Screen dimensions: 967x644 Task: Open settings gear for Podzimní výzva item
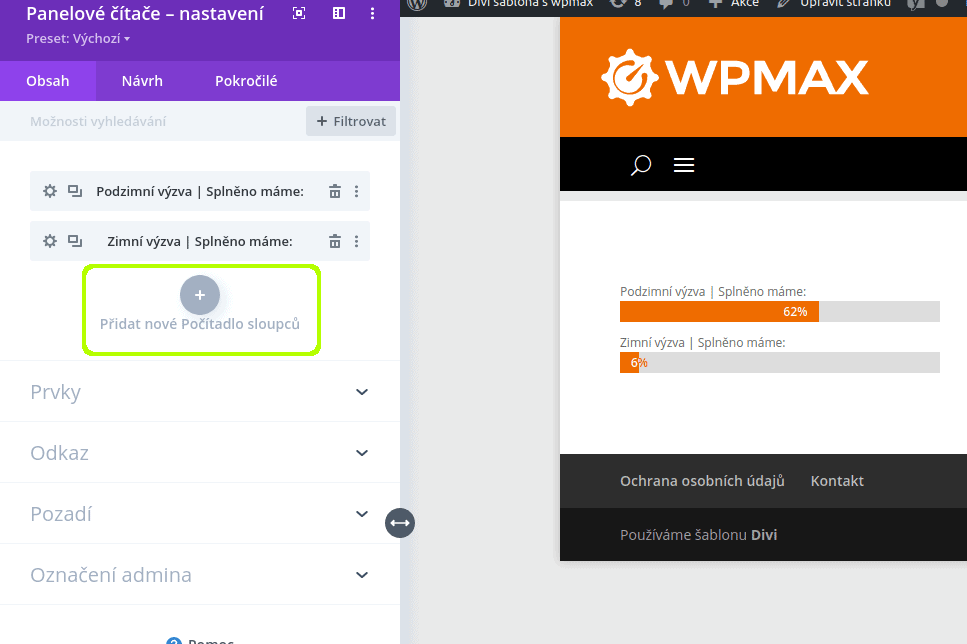50,191
